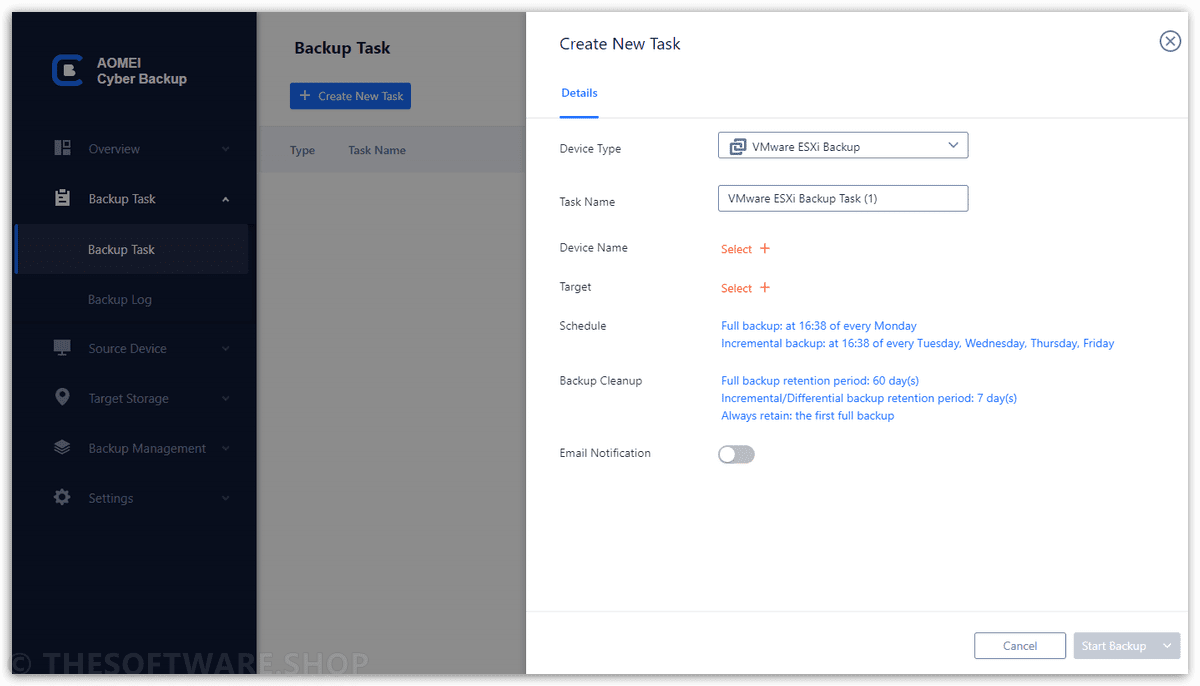Click the Type column header
The height and width of the screenshot is (686, 1200).
[302, 150]
